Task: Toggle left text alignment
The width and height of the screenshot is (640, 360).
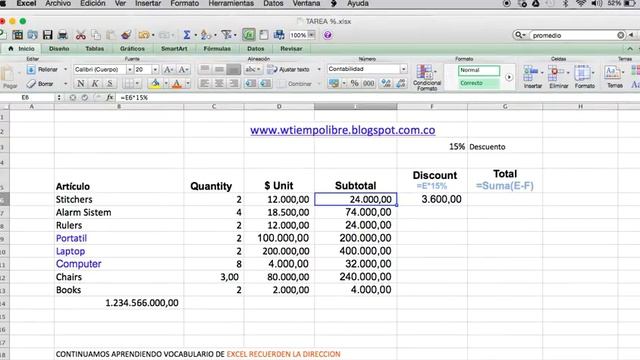Action: pyautogui.click(x=204, y=84)
